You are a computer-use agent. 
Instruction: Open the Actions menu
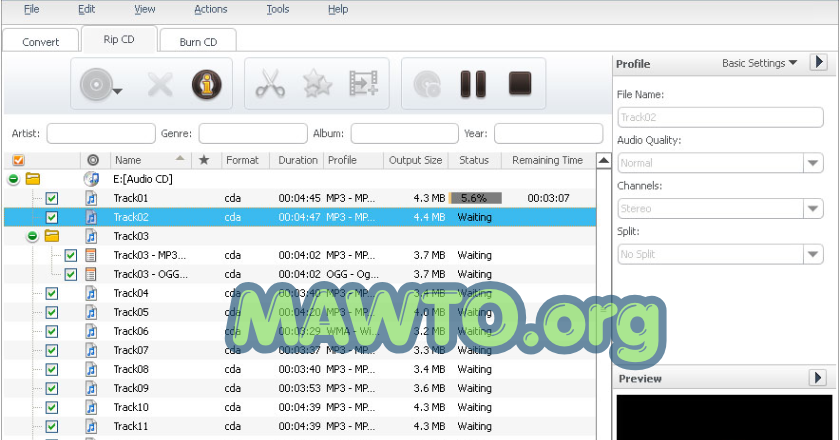tap(211, 9)
